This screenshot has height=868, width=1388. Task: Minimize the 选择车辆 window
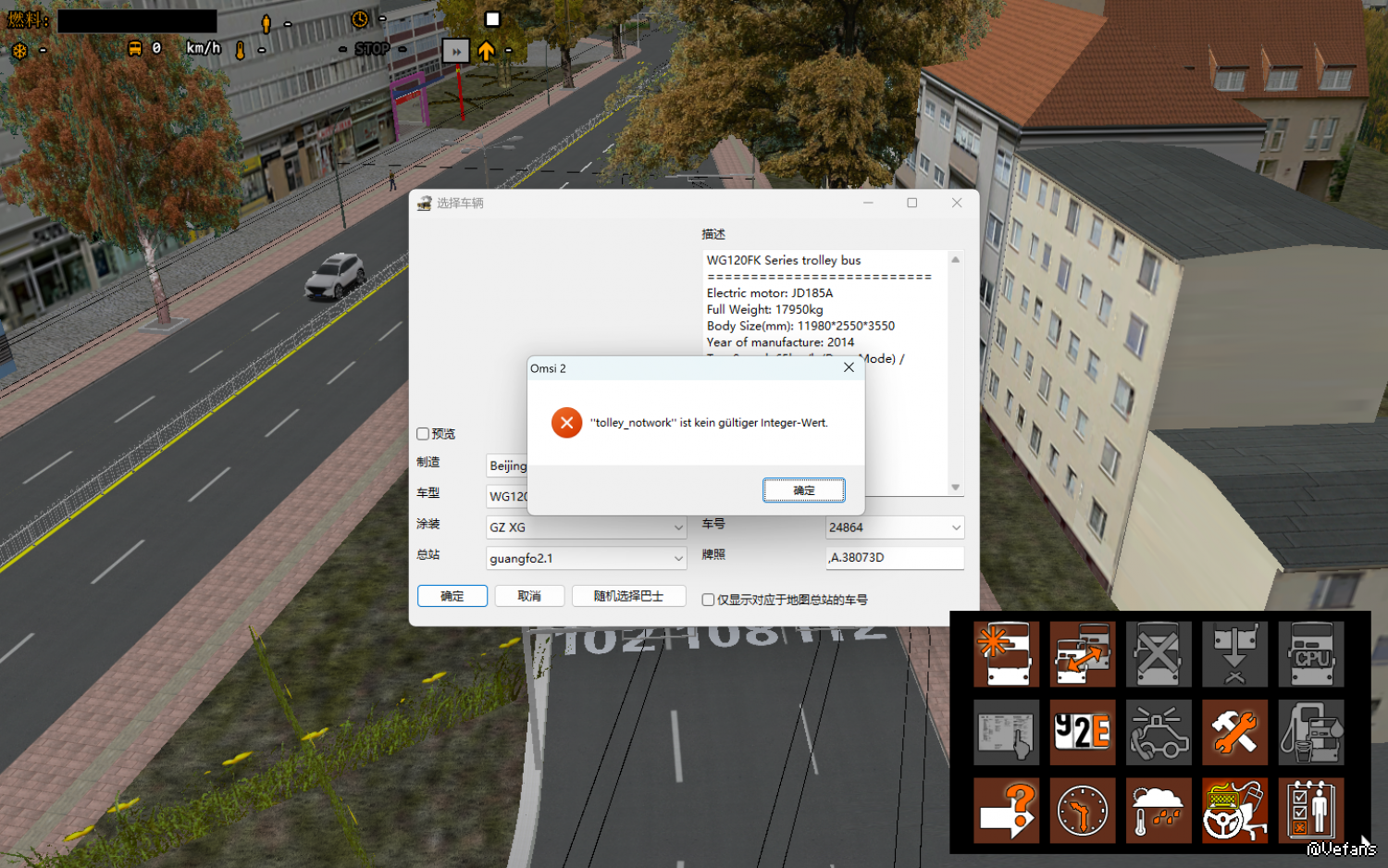pos(868,203)
